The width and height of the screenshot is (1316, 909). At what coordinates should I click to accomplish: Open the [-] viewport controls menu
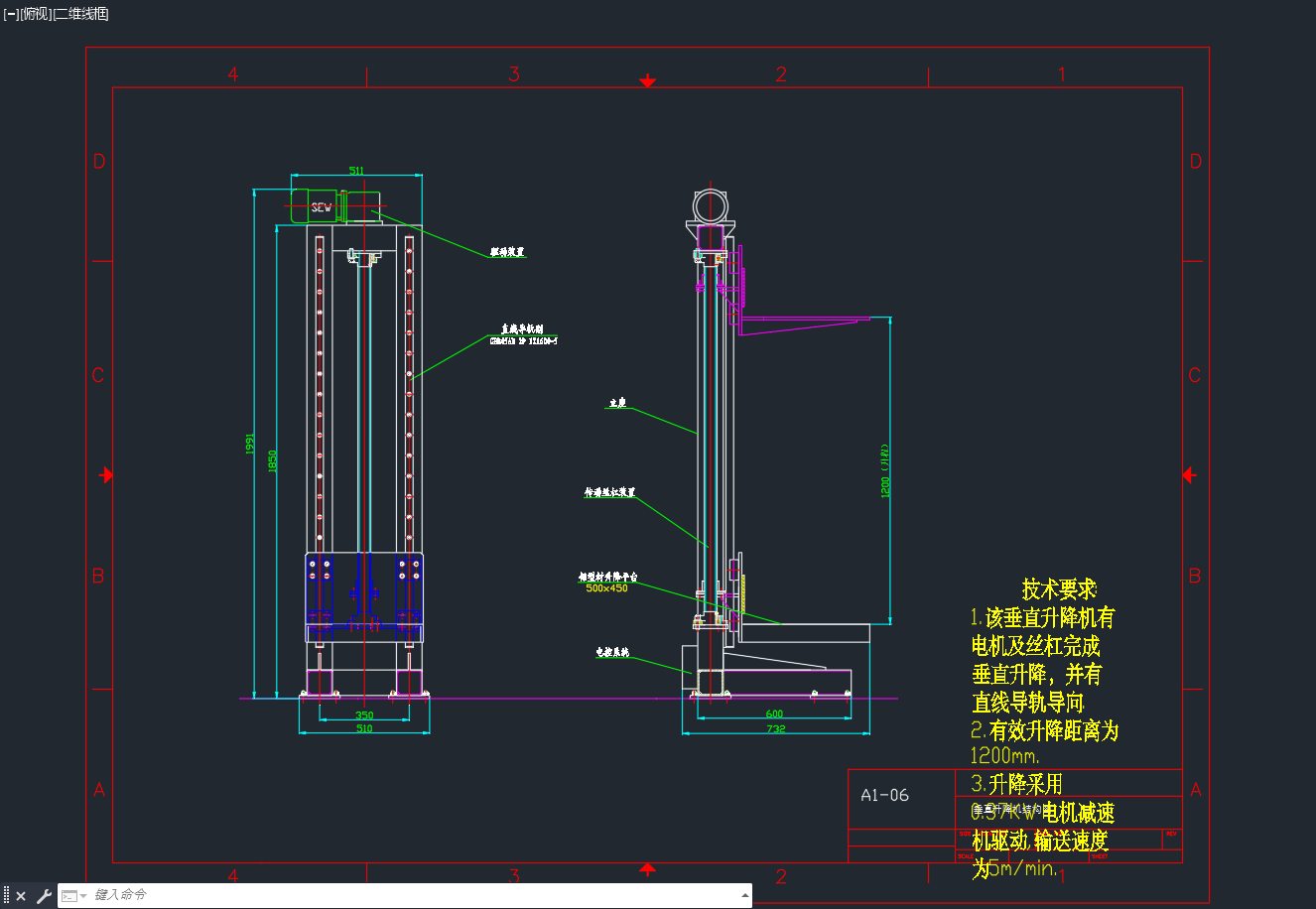pos(11,14)
